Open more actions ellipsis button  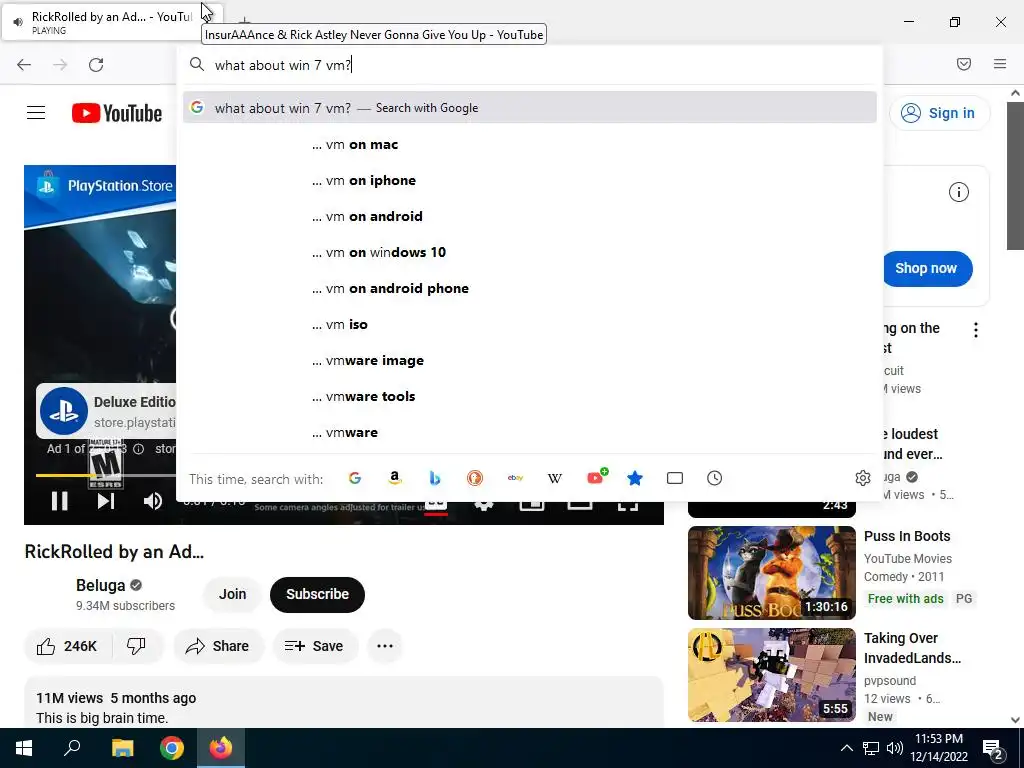click(x=385, y=646)
